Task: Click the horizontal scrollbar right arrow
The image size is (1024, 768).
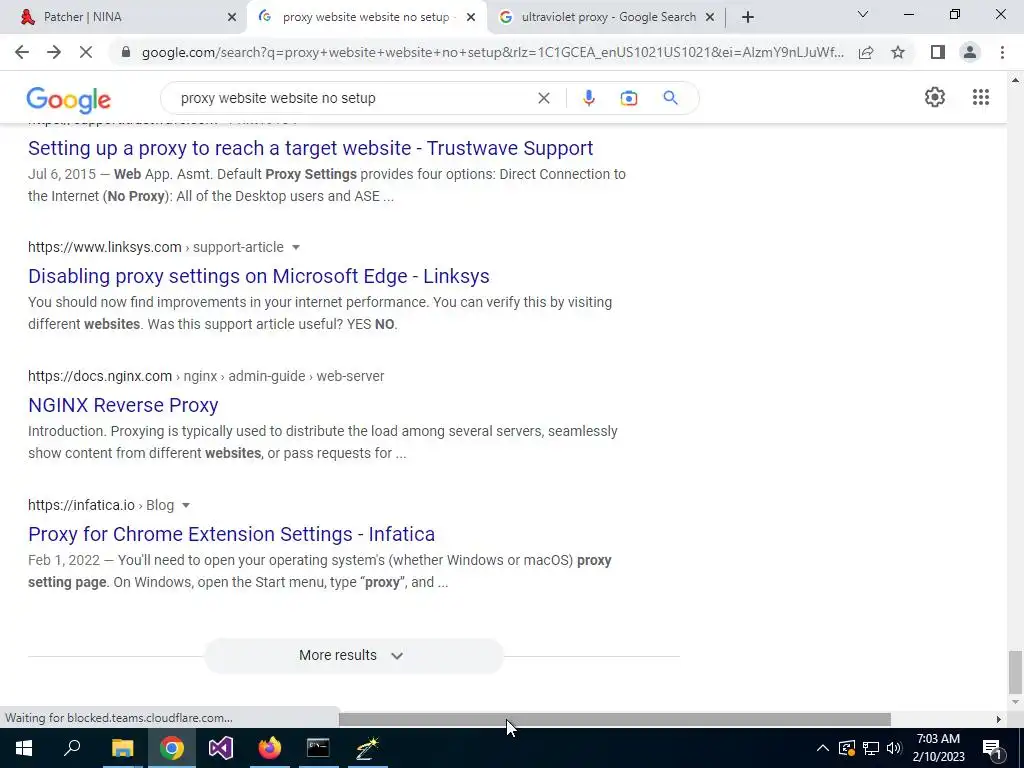Action: 999,719
